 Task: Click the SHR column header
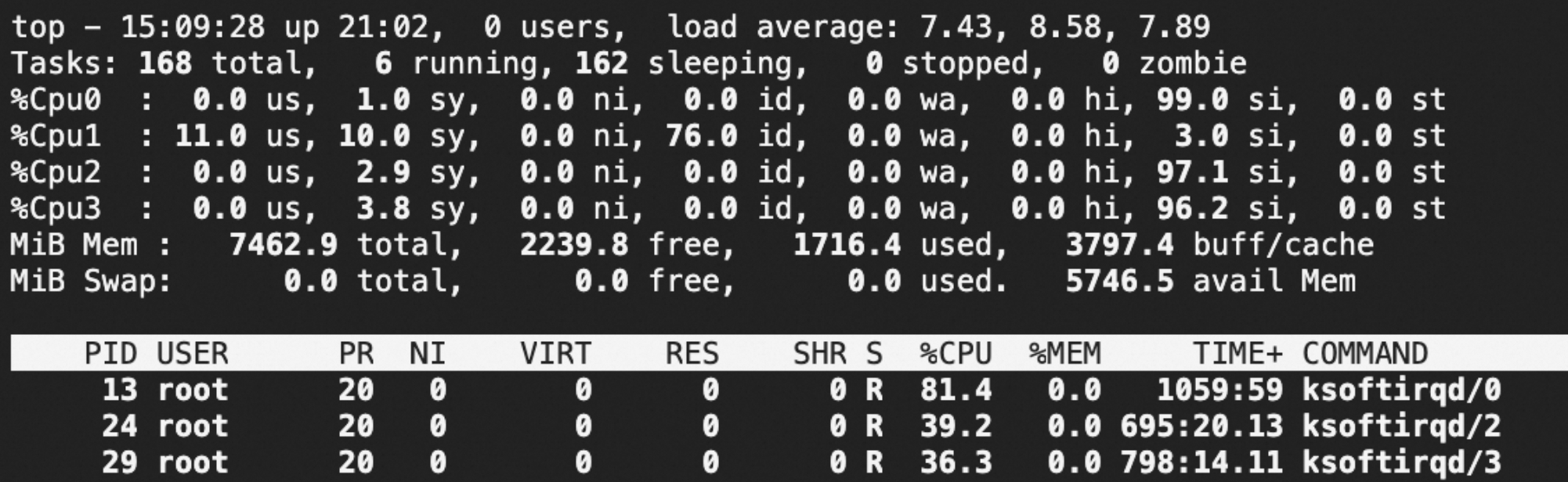[x=819, y=354]
